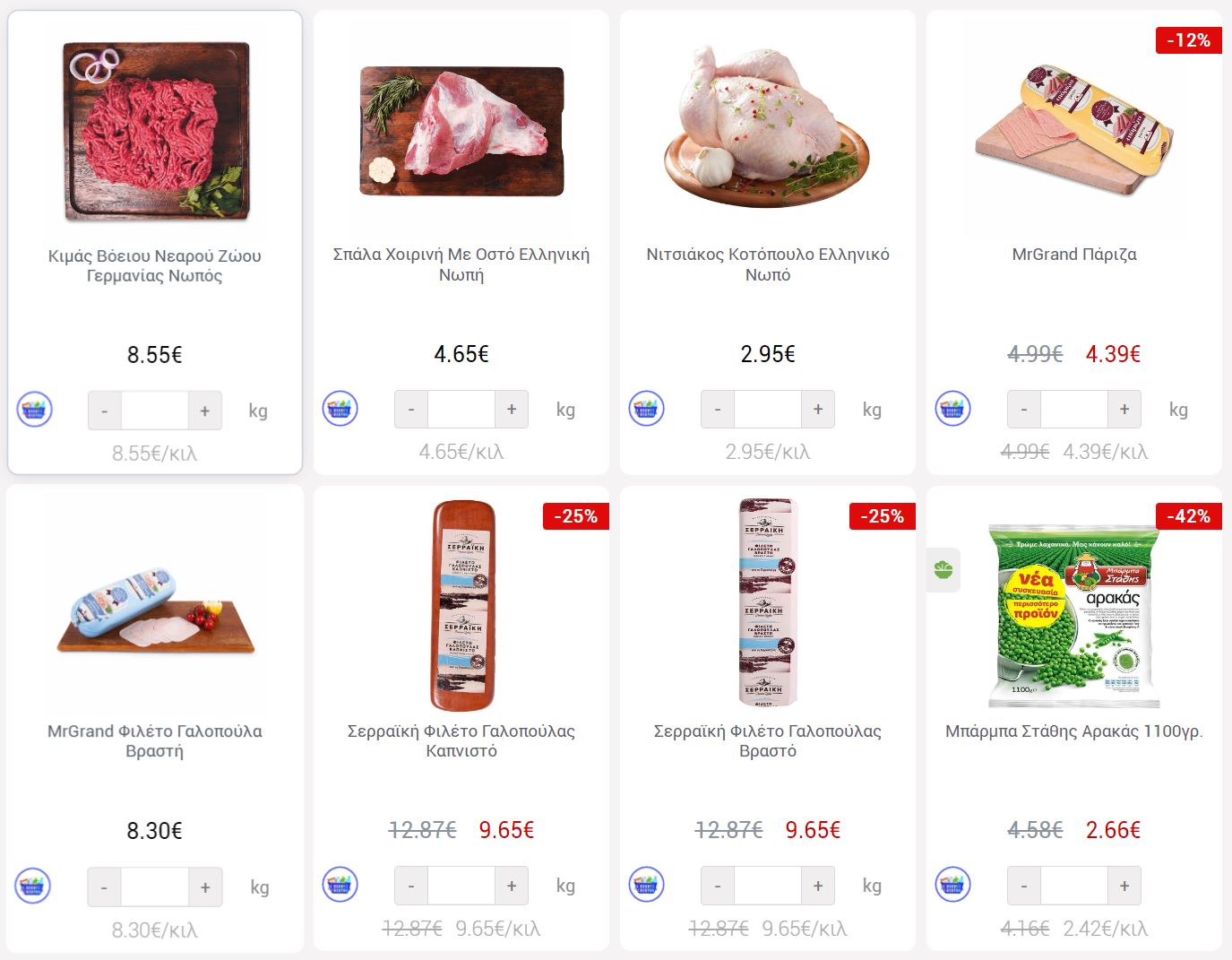1232x960 pixels.
Task: Click basket icon for MrGrand Πάριζα
Action: click(953, 409)
